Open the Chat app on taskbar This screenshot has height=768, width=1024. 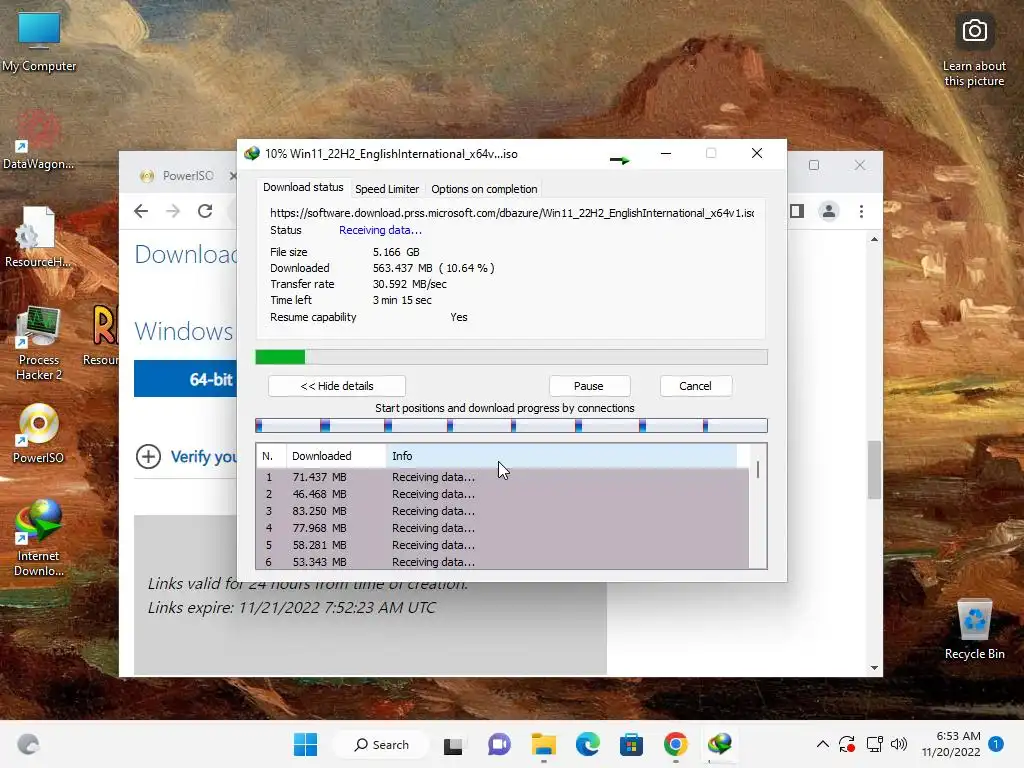[x=499, y=744]
